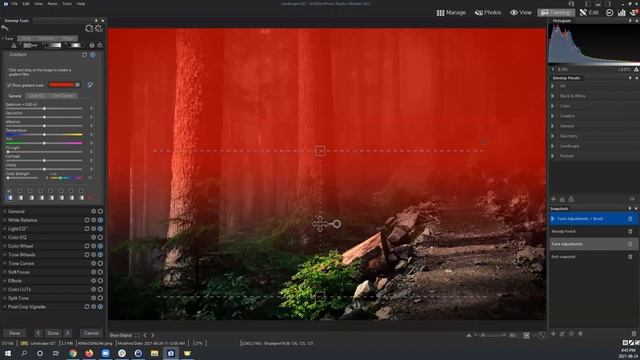
Task: Click the gradient endpoint handle on image
Action: coord(337,224)
